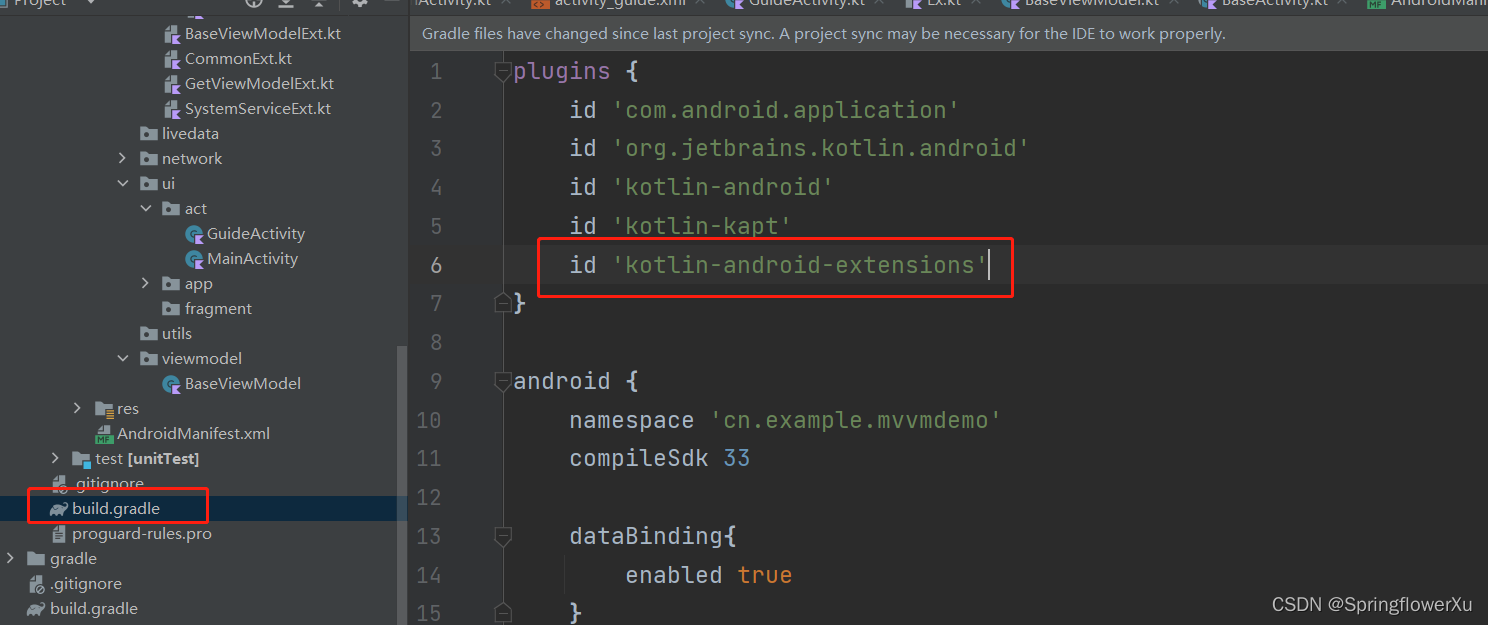Select the livedata folder icon
This screenshot has height=625, width=1488.
tap(149, 134)
